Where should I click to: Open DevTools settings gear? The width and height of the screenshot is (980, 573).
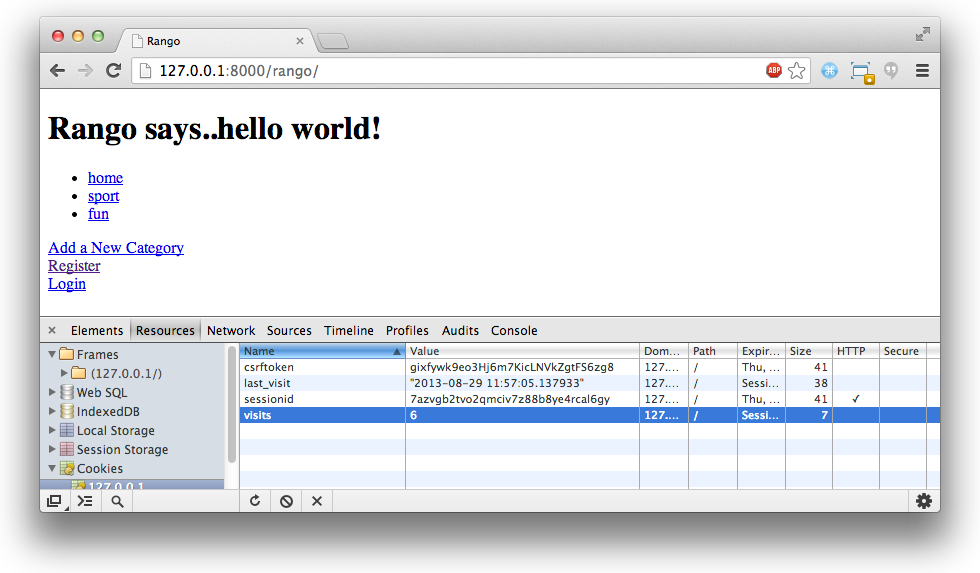924,501
